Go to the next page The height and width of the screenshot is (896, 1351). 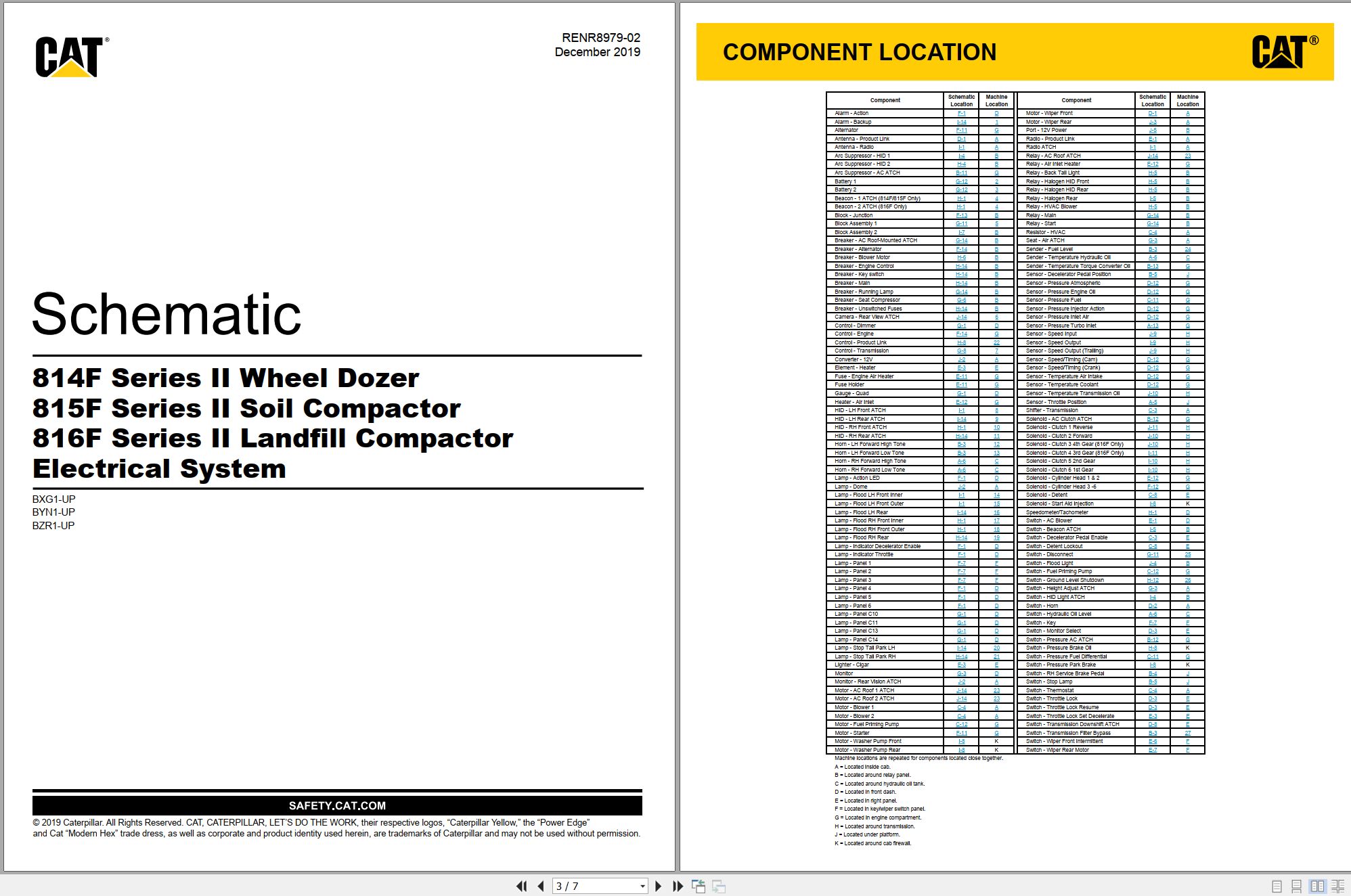point(658,886)
